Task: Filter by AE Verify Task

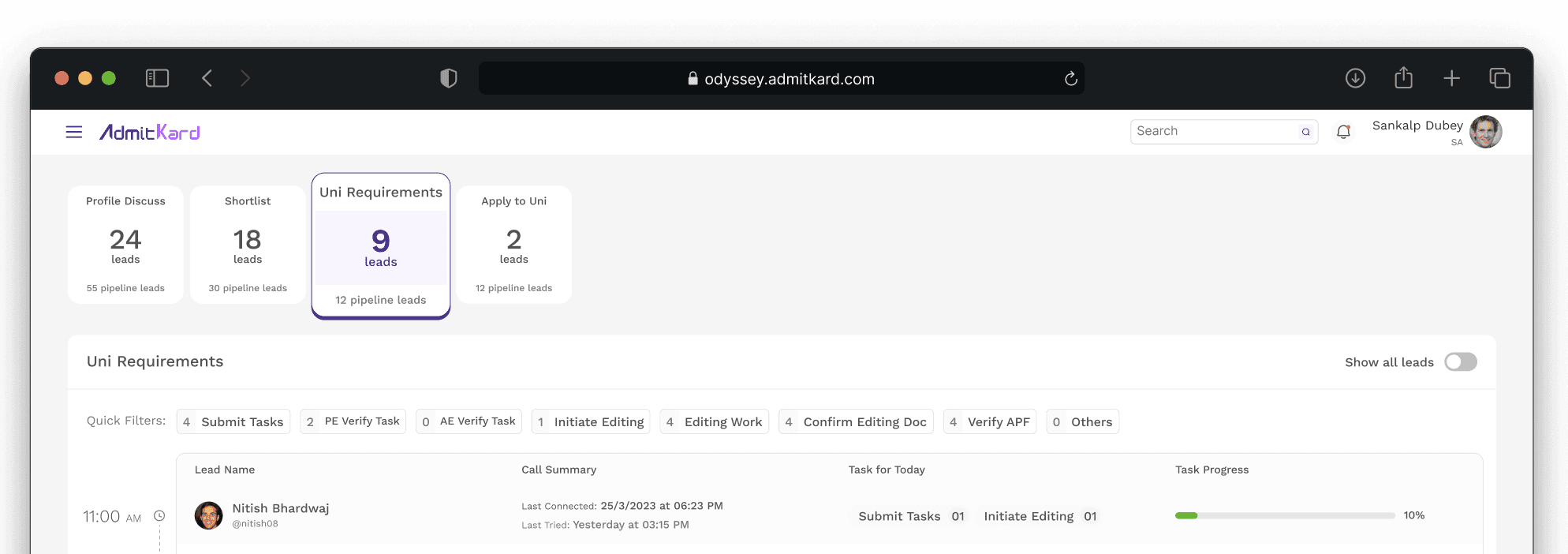Action: 469,421
